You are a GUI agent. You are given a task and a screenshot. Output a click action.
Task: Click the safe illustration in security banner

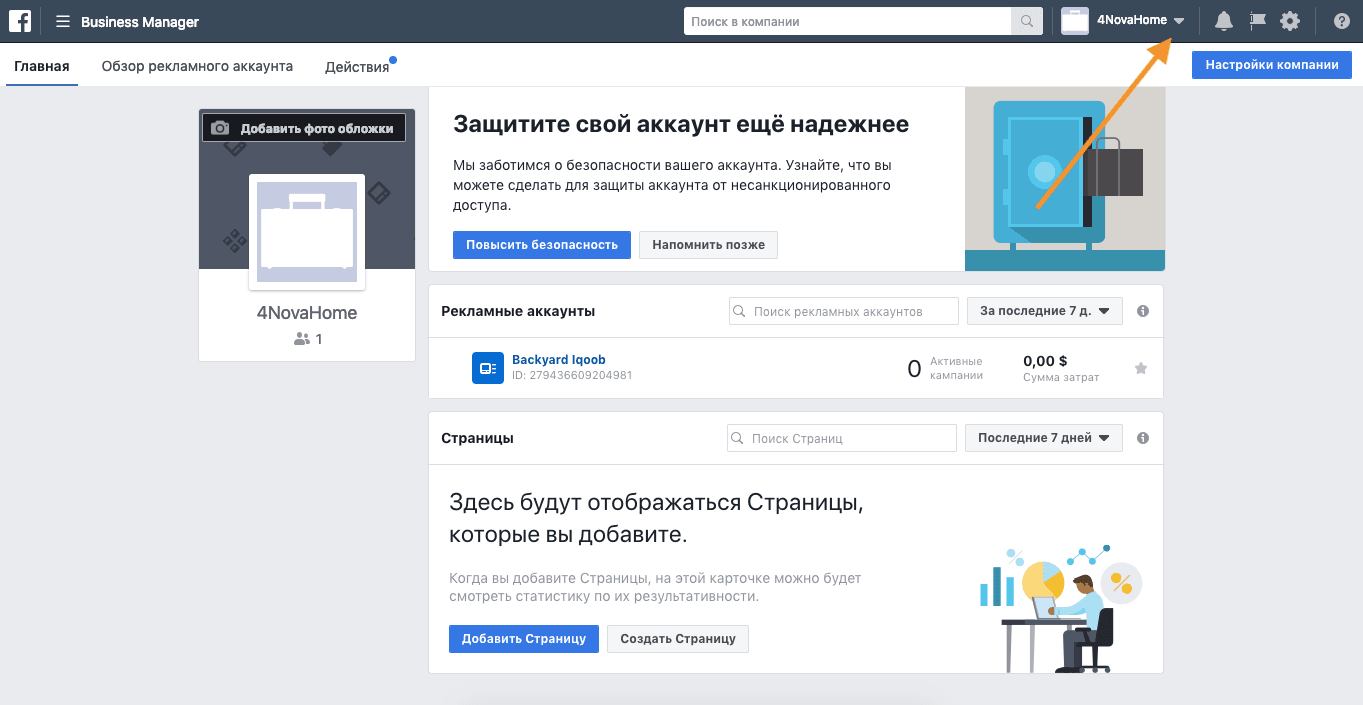pyautogui.click(x=1065, y=179)
